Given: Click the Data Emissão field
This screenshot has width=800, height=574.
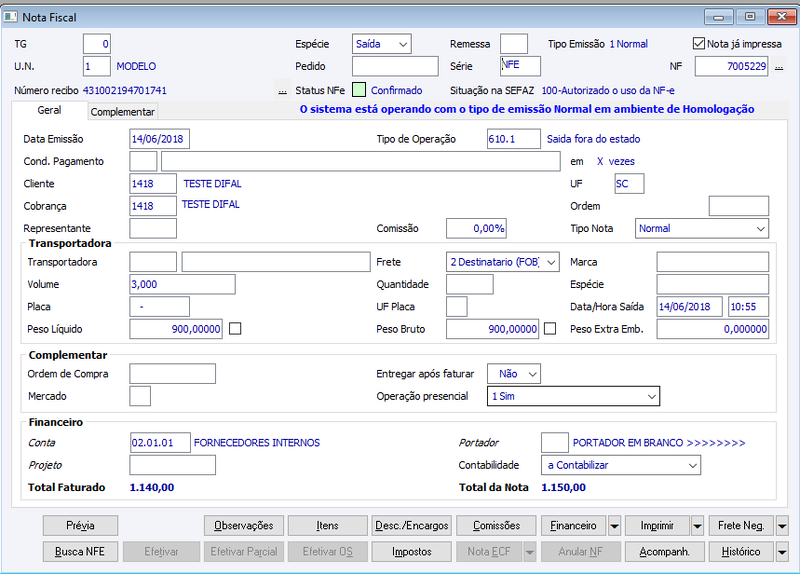Looking at the screenshot, I should coord(160,139).
